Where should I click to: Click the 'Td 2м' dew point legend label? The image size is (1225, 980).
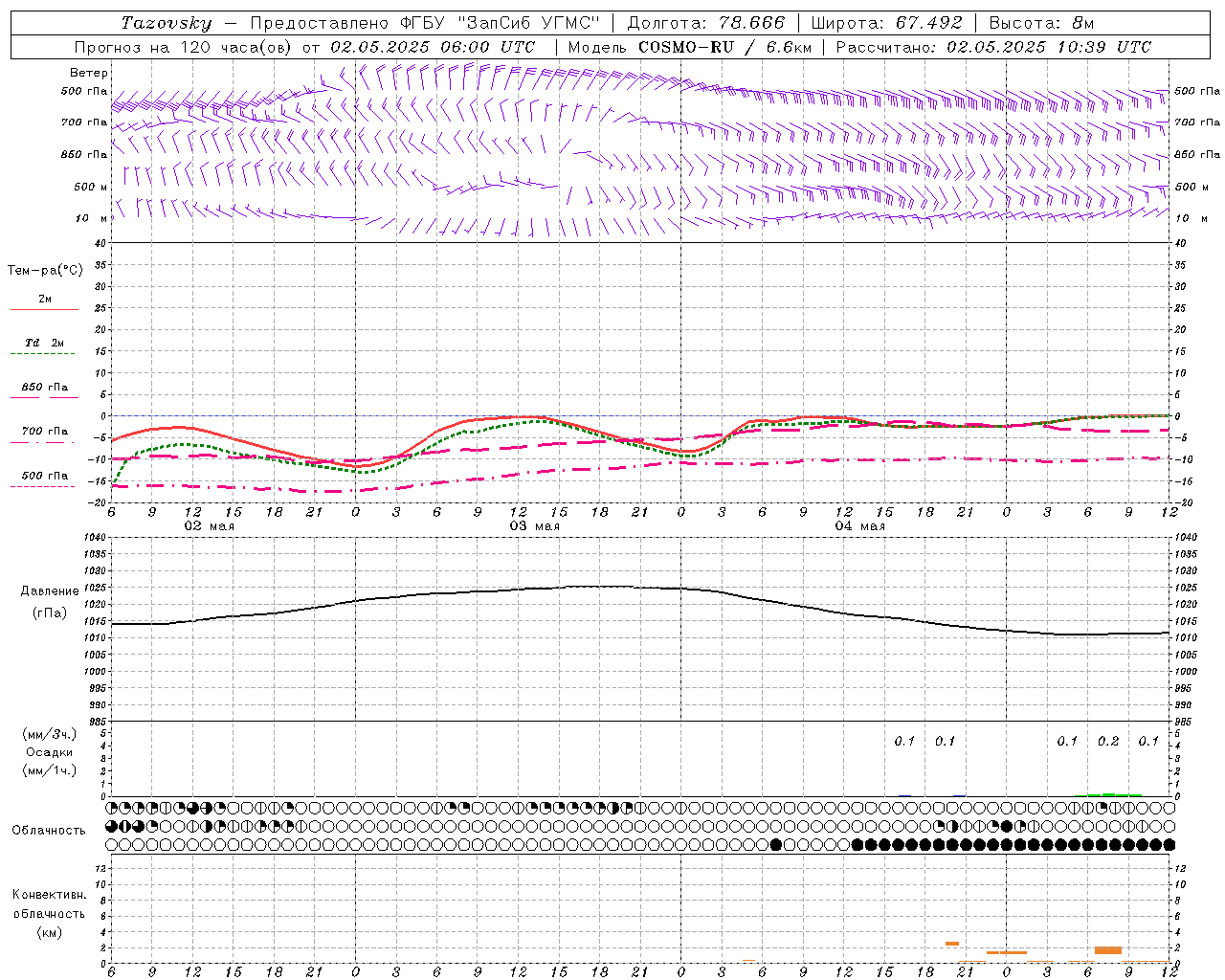click(x=45, y=343)
